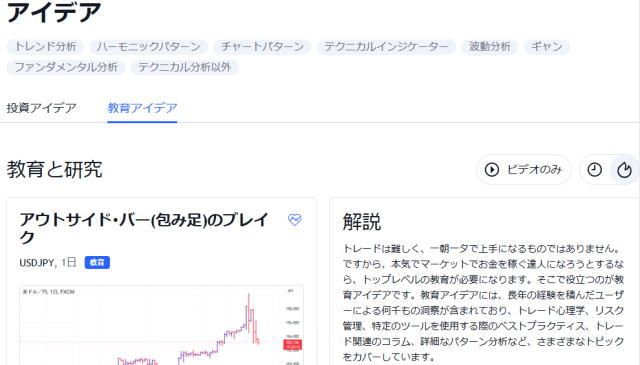This screenshot has width=640, height=365.
Task: Click the blue 教育 badge label
Action: (97, 263)
